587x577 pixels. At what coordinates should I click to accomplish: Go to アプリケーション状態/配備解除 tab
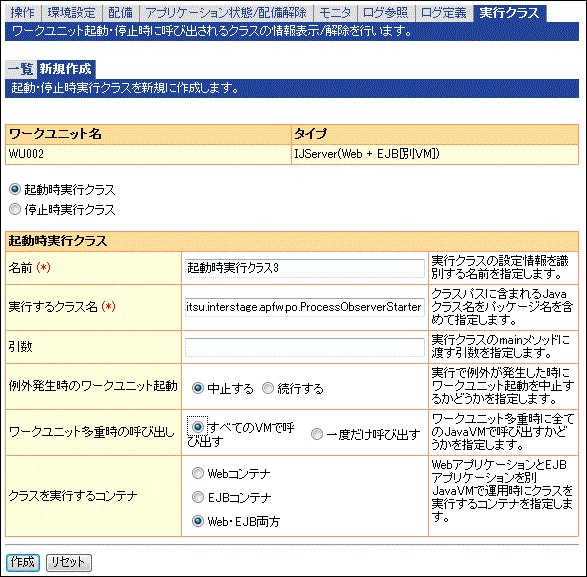pyautogui.click(x=226, y=13)
